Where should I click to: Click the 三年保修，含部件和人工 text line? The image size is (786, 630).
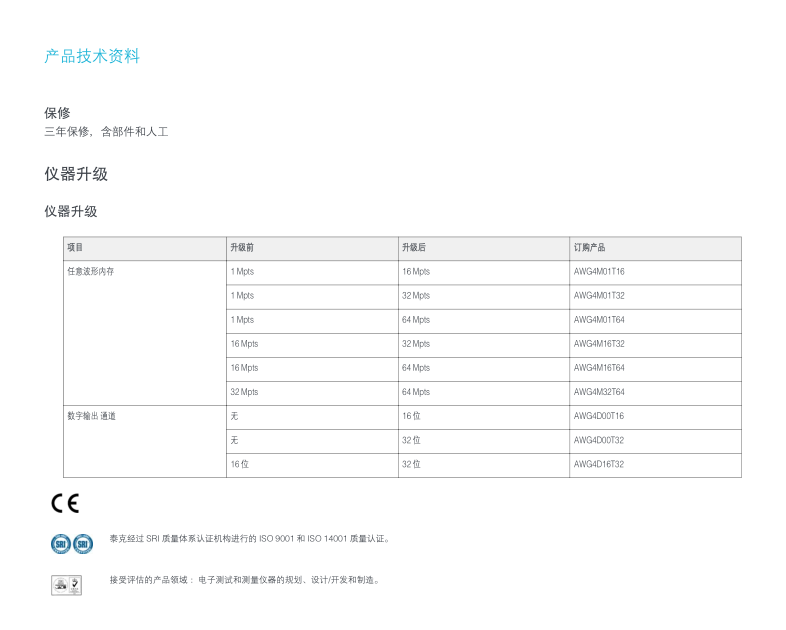[x=106, y=132]
